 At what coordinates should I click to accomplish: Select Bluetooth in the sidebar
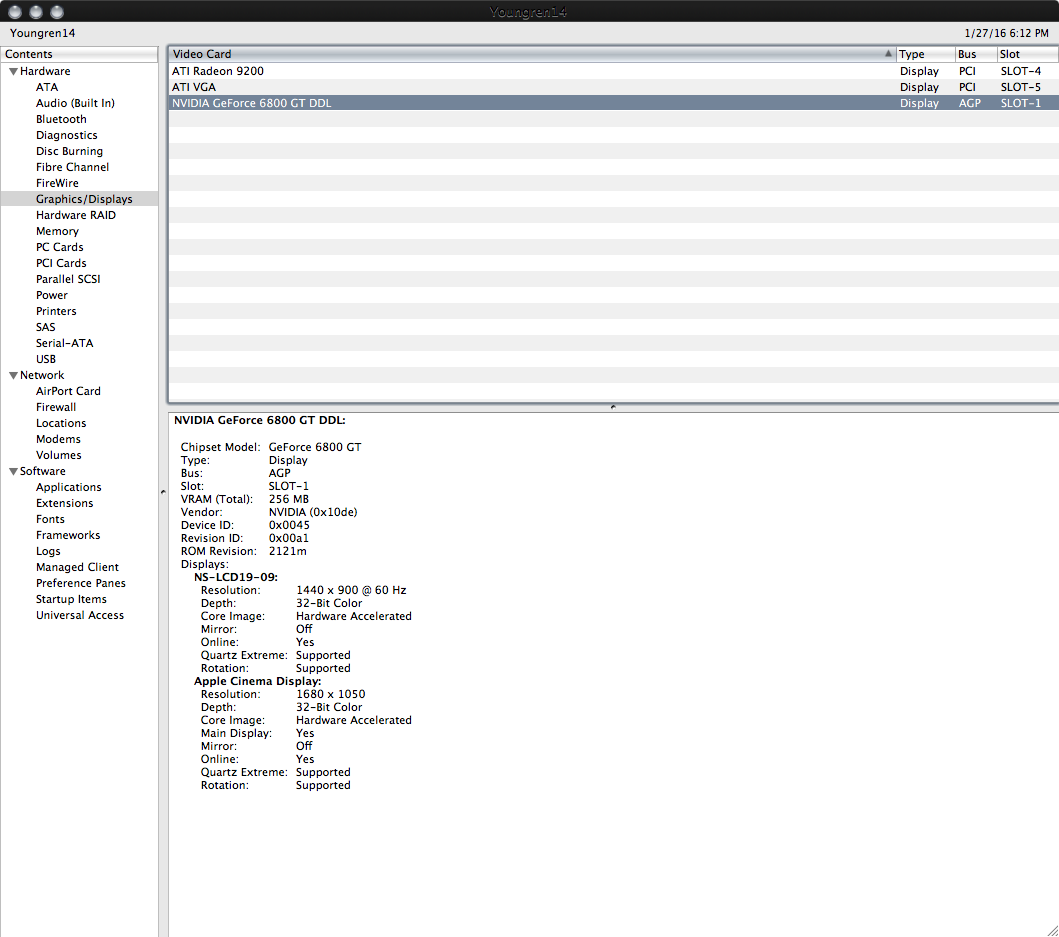61,120
